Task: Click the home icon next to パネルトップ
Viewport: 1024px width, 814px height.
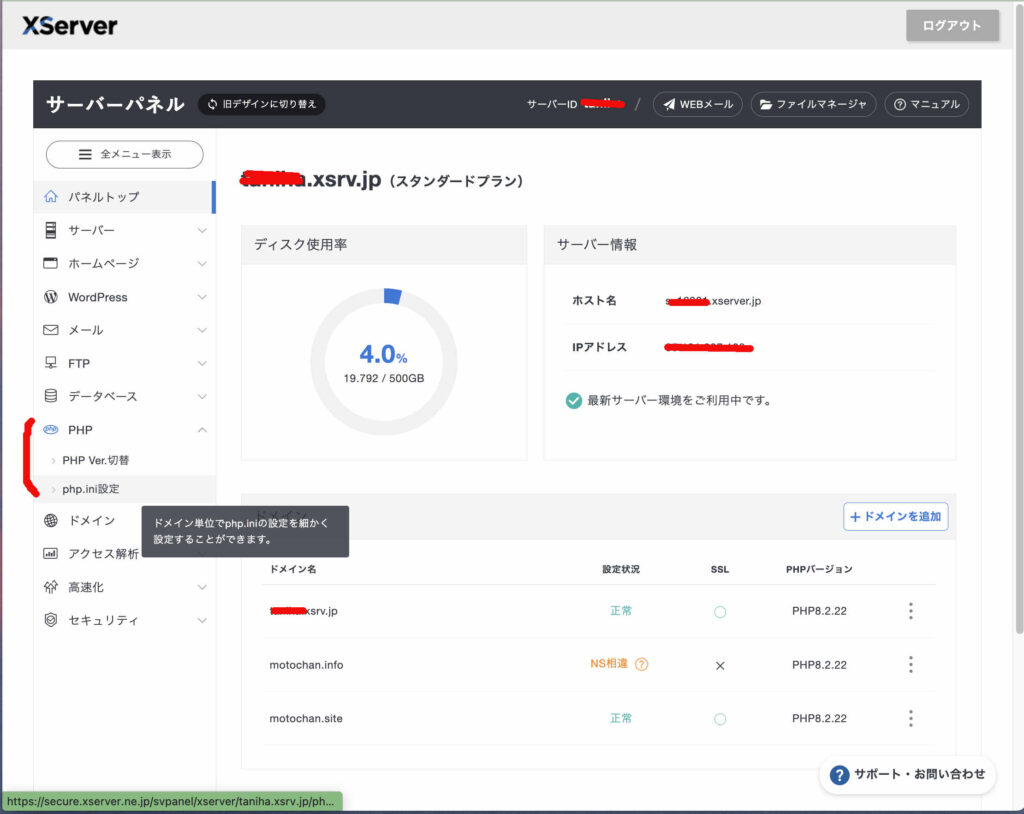Action: pos(51,197)
